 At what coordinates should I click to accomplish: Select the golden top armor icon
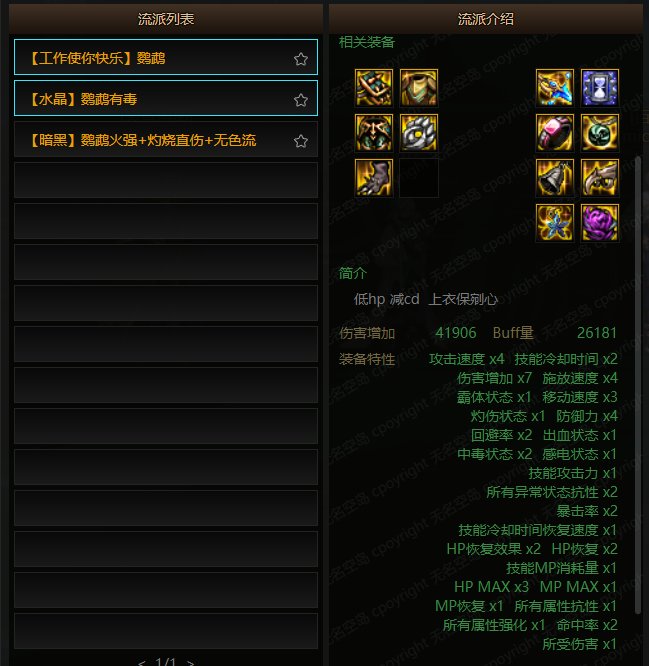(418, 88)
